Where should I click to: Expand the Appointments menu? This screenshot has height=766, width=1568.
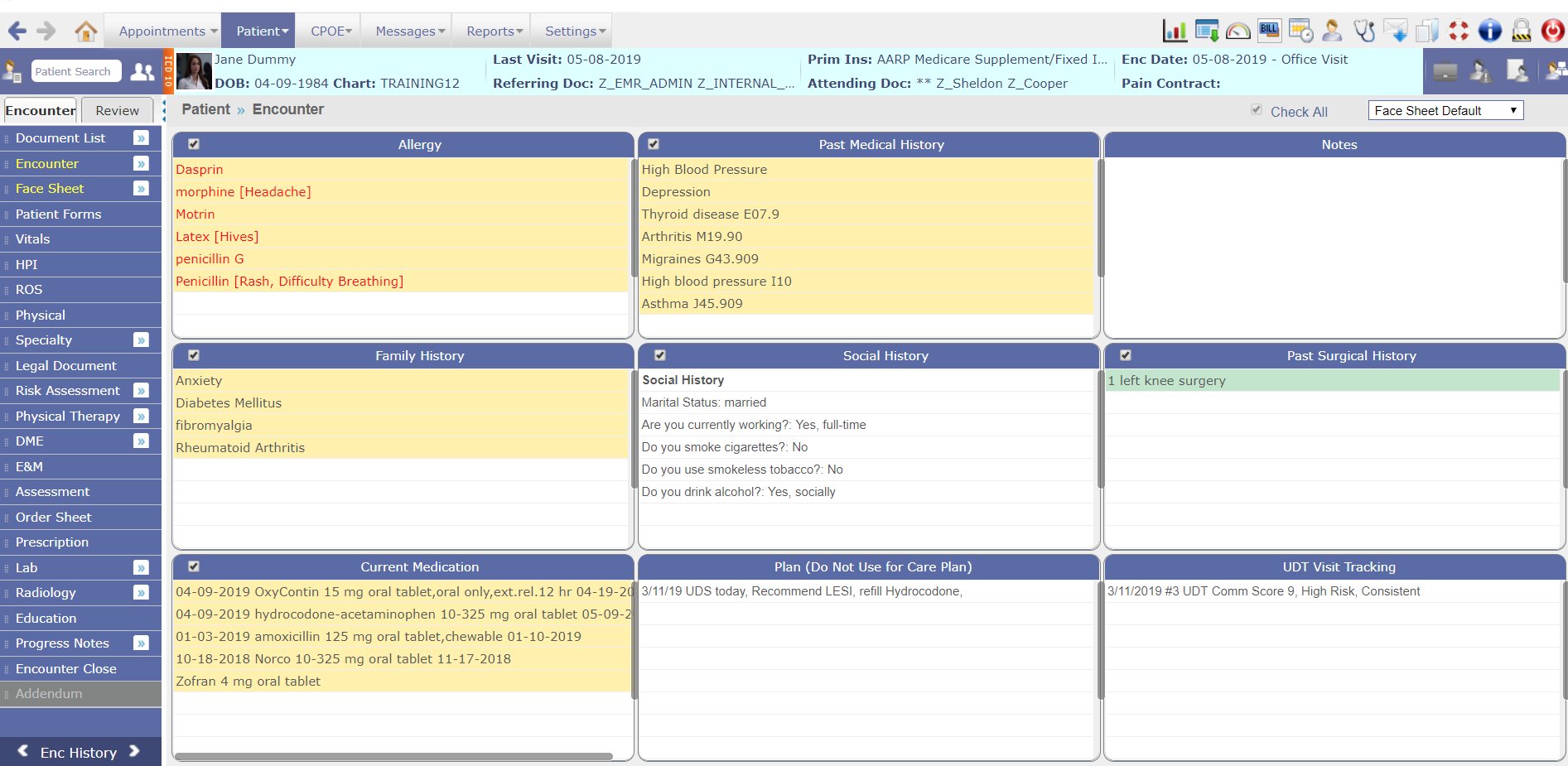[167, 31]
